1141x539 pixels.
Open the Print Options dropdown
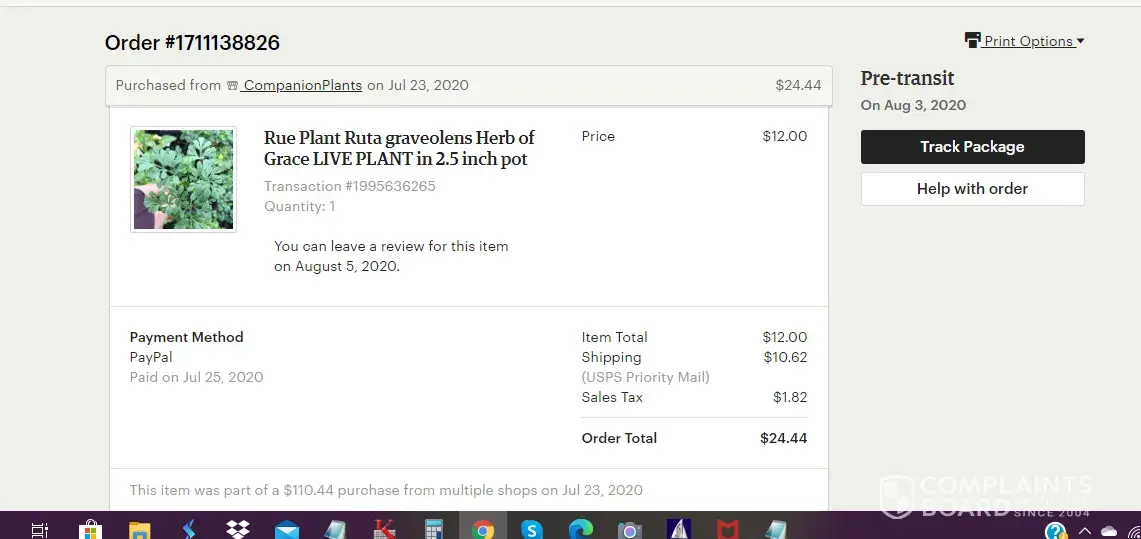coord(1030,41)
